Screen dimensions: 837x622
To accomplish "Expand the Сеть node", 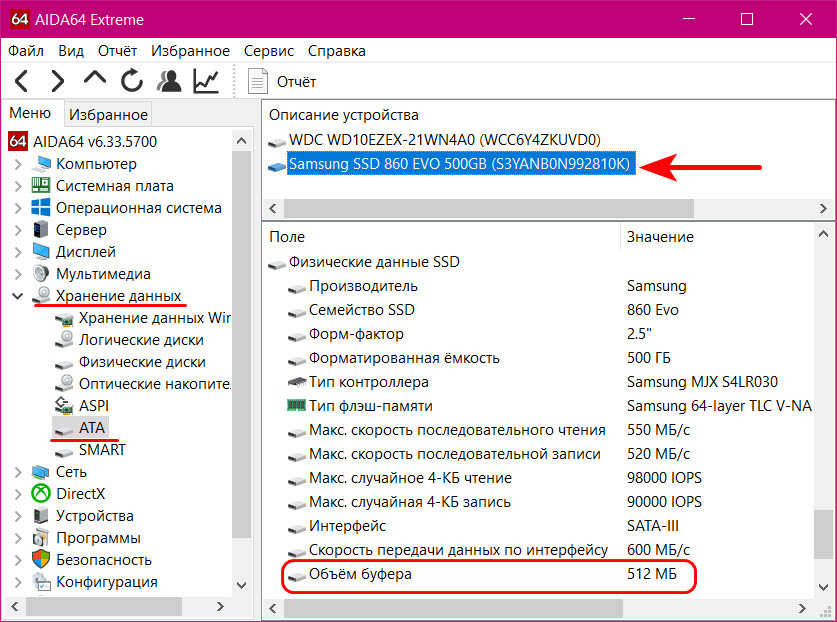I will pyautogui.click(x=18, y=472).
